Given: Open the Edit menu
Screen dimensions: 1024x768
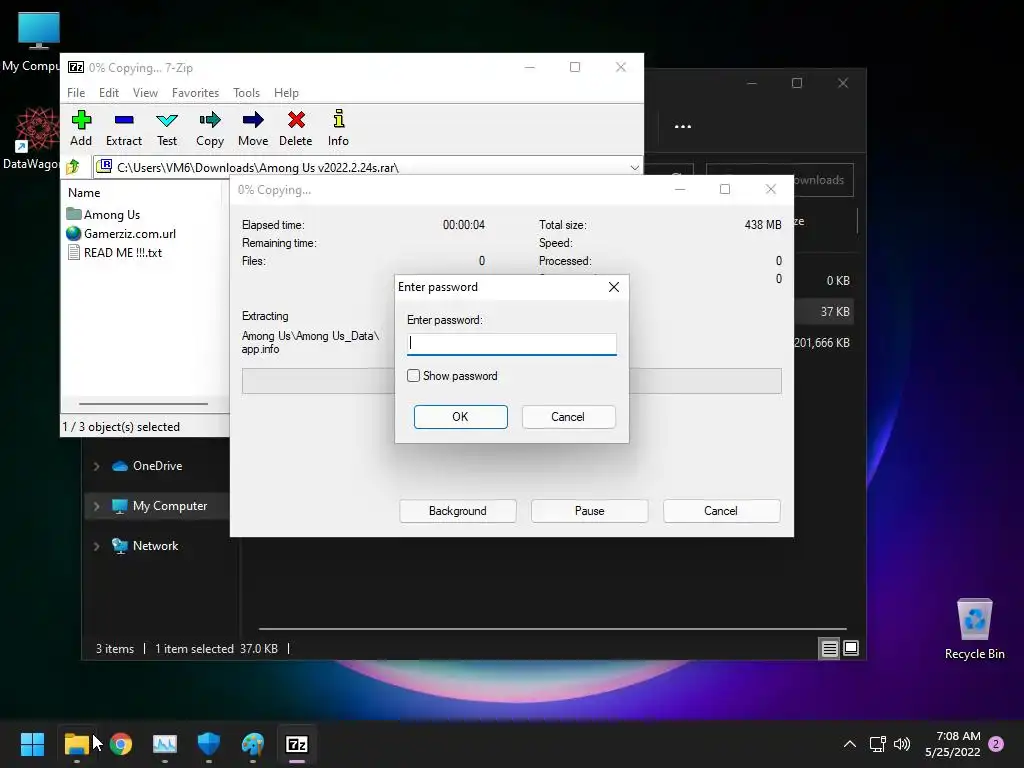Looking at the screenshot, I should pos(108,93).
